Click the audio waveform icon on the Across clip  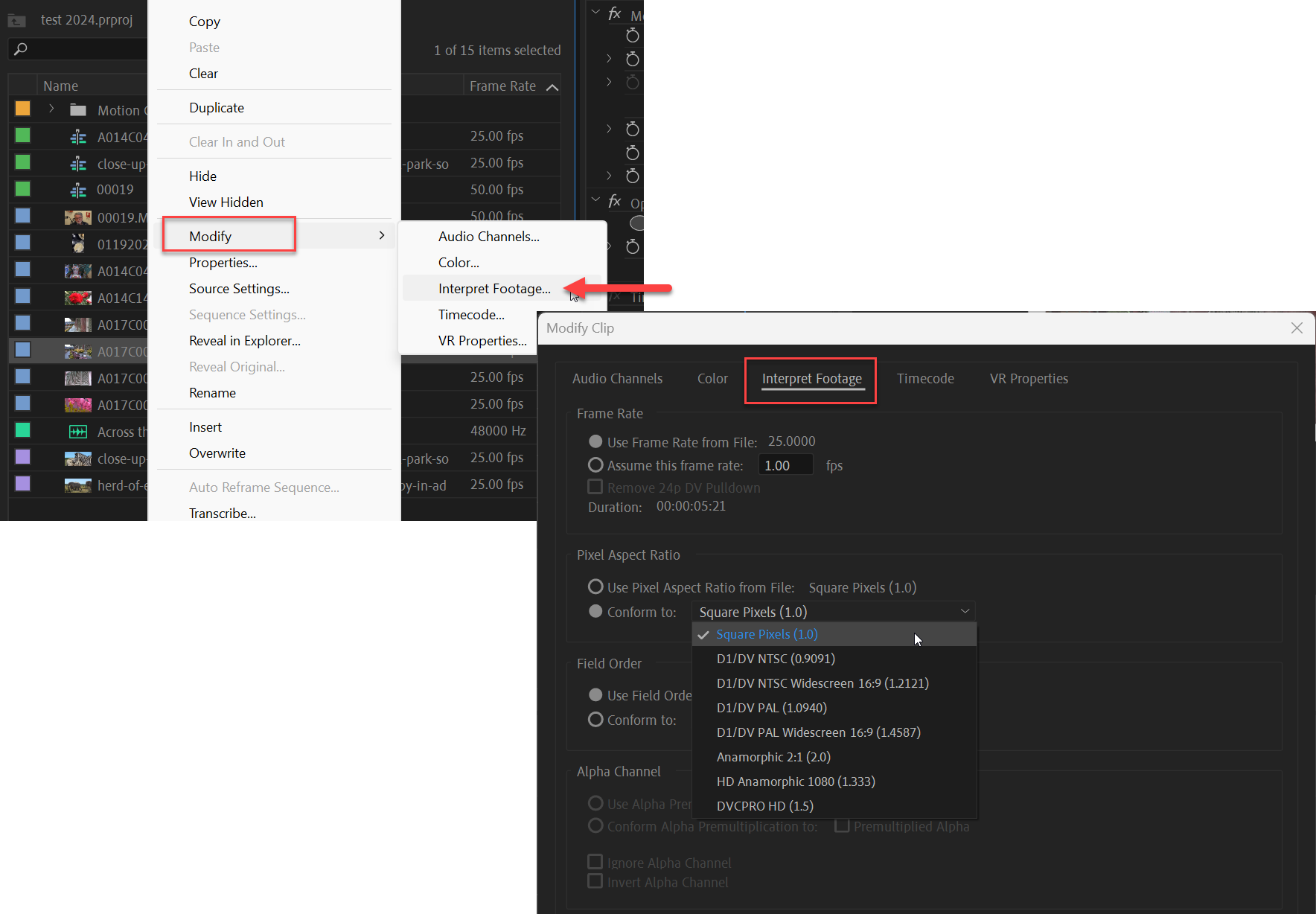77,431
